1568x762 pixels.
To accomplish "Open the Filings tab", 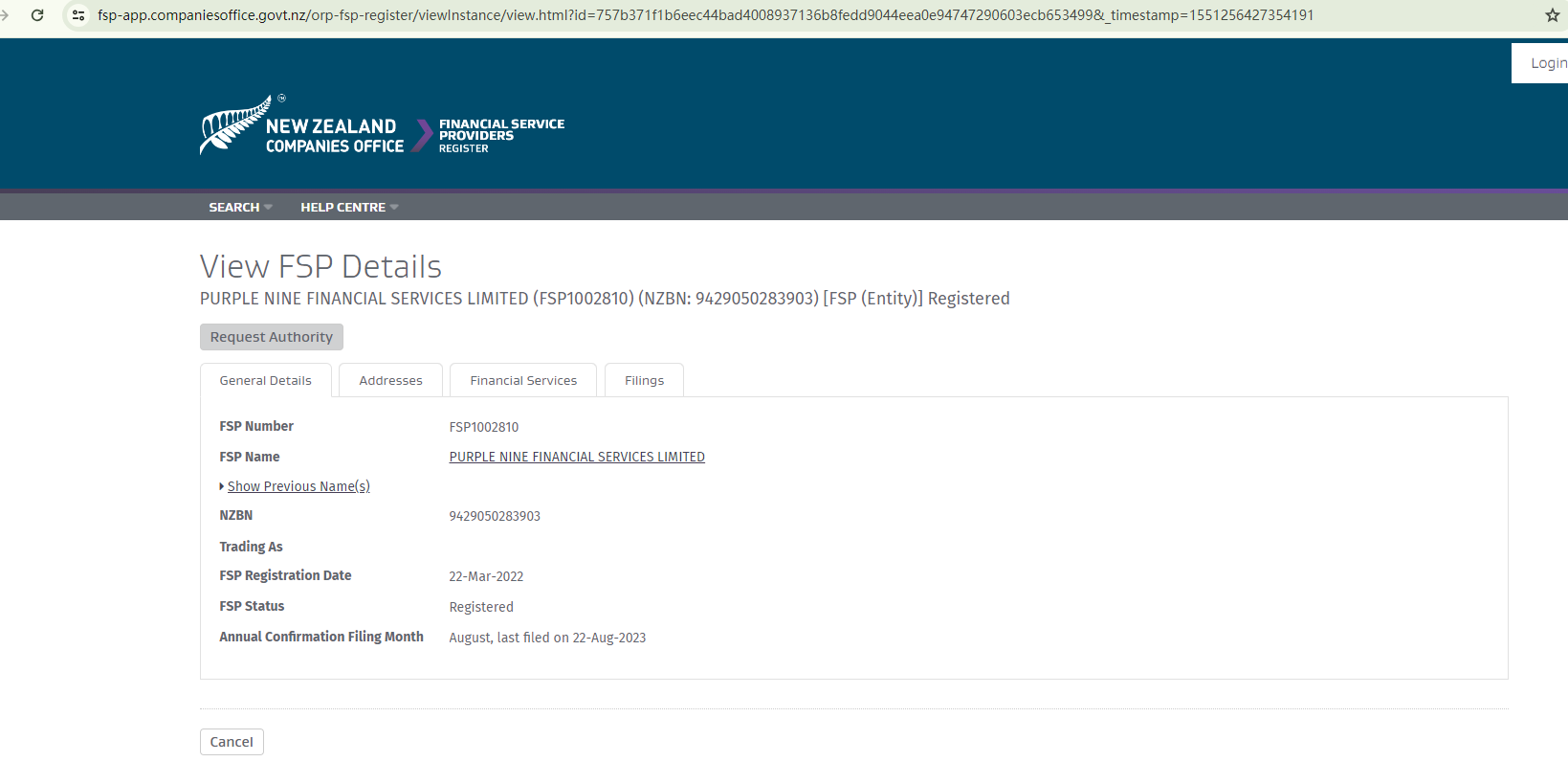I will [x=644, y=380].
